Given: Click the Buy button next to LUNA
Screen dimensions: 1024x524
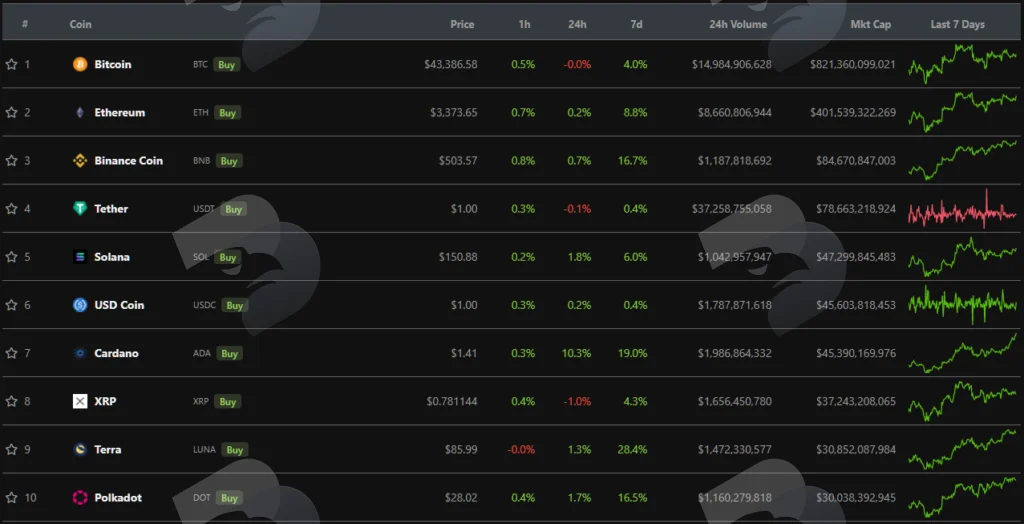Looking at the screenshot, I should 234,450.
